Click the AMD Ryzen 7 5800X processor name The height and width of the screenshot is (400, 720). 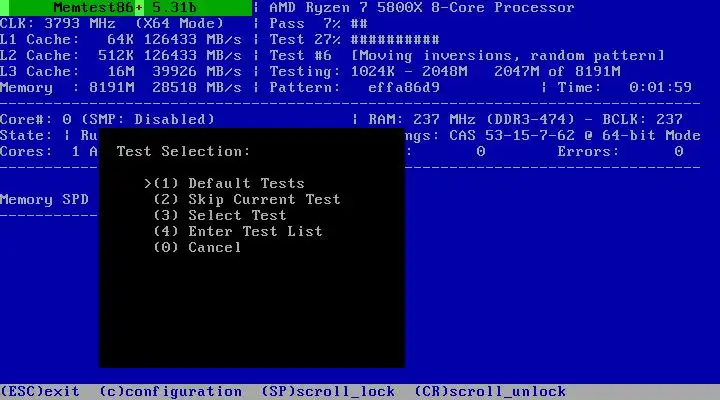point(422,8)
